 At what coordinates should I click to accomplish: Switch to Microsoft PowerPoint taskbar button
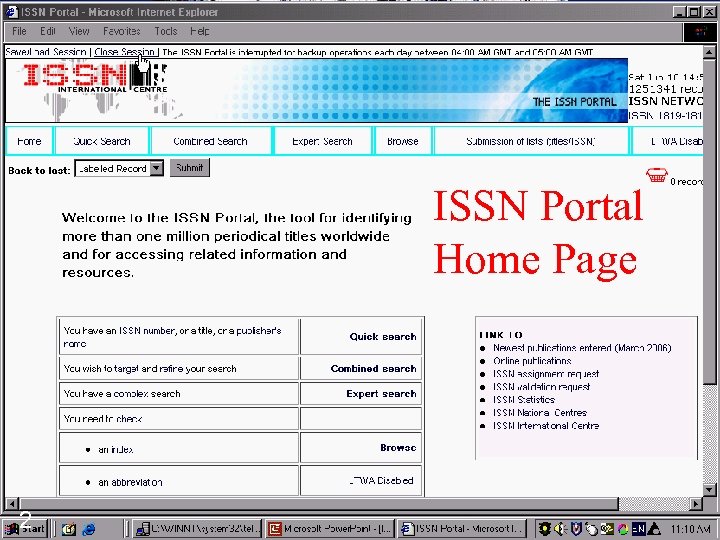[x=329, y=529]
